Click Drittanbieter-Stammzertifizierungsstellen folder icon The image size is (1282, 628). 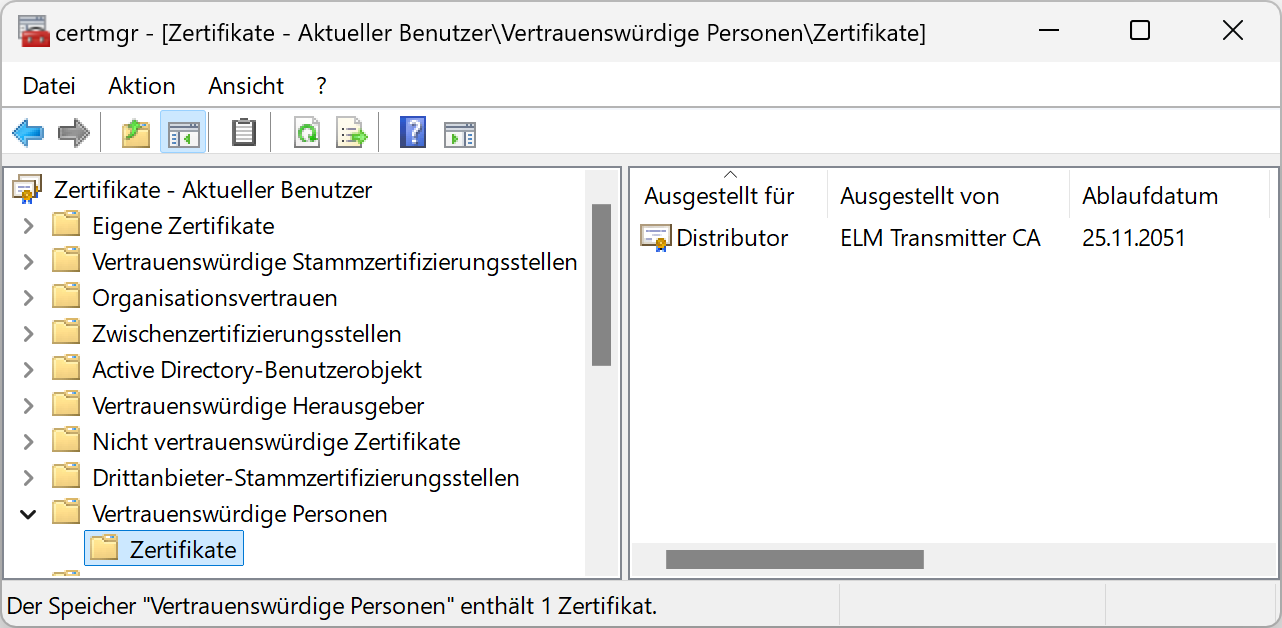tap(67, 477)
